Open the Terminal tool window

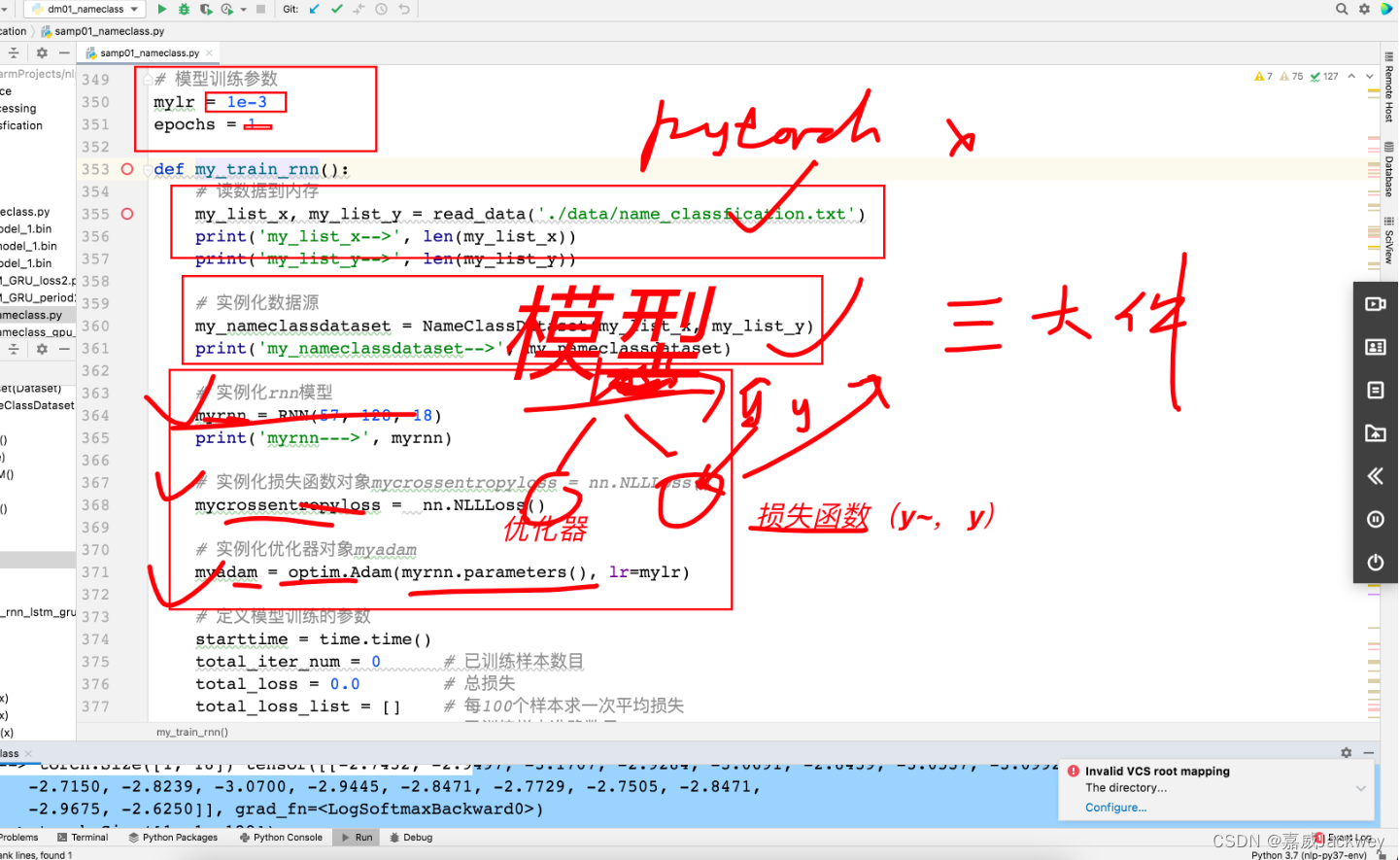pyautogui.click(x=83, y=838)
